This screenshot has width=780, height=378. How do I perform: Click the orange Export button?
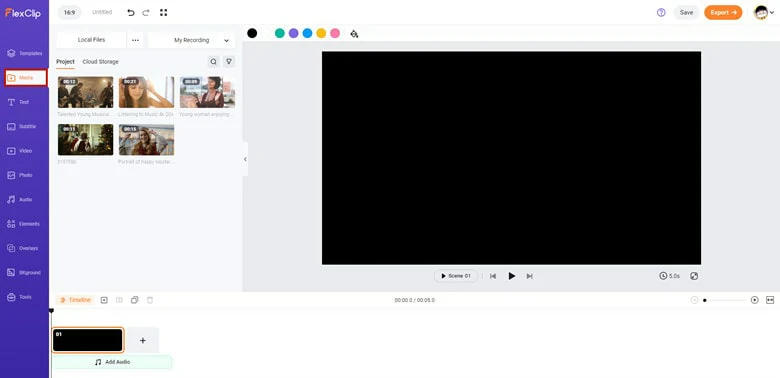[723, 12]
